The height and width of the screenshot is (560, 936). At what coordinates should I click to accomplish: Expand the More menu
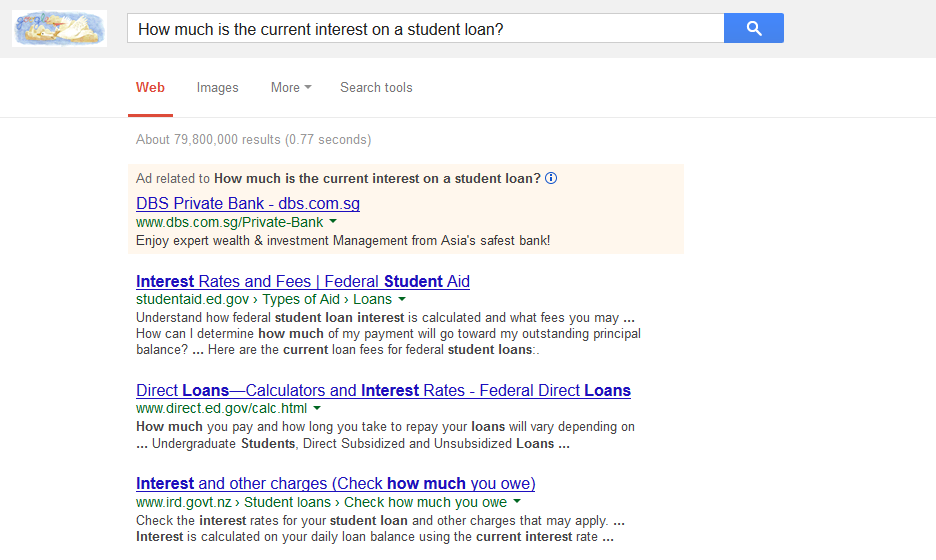coord(290,88)
